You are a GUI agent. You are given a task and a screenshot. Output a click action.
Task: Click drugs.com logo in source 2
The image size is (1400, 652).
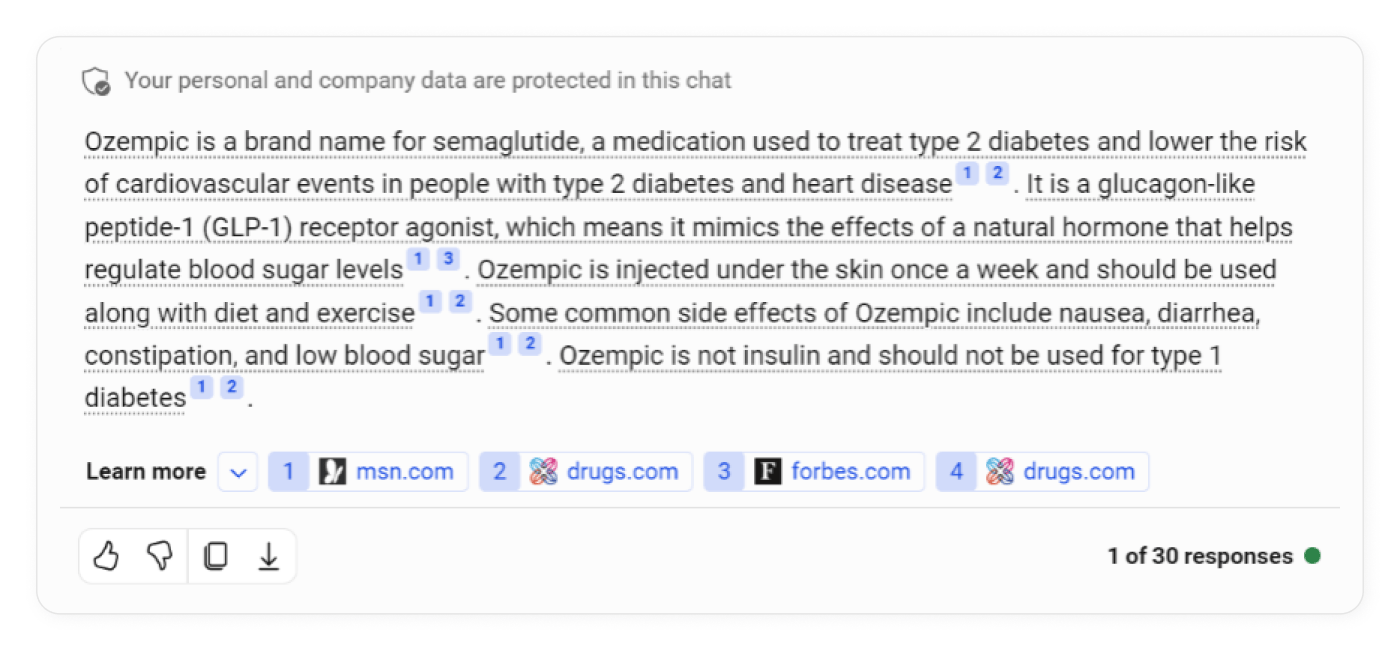543,472
